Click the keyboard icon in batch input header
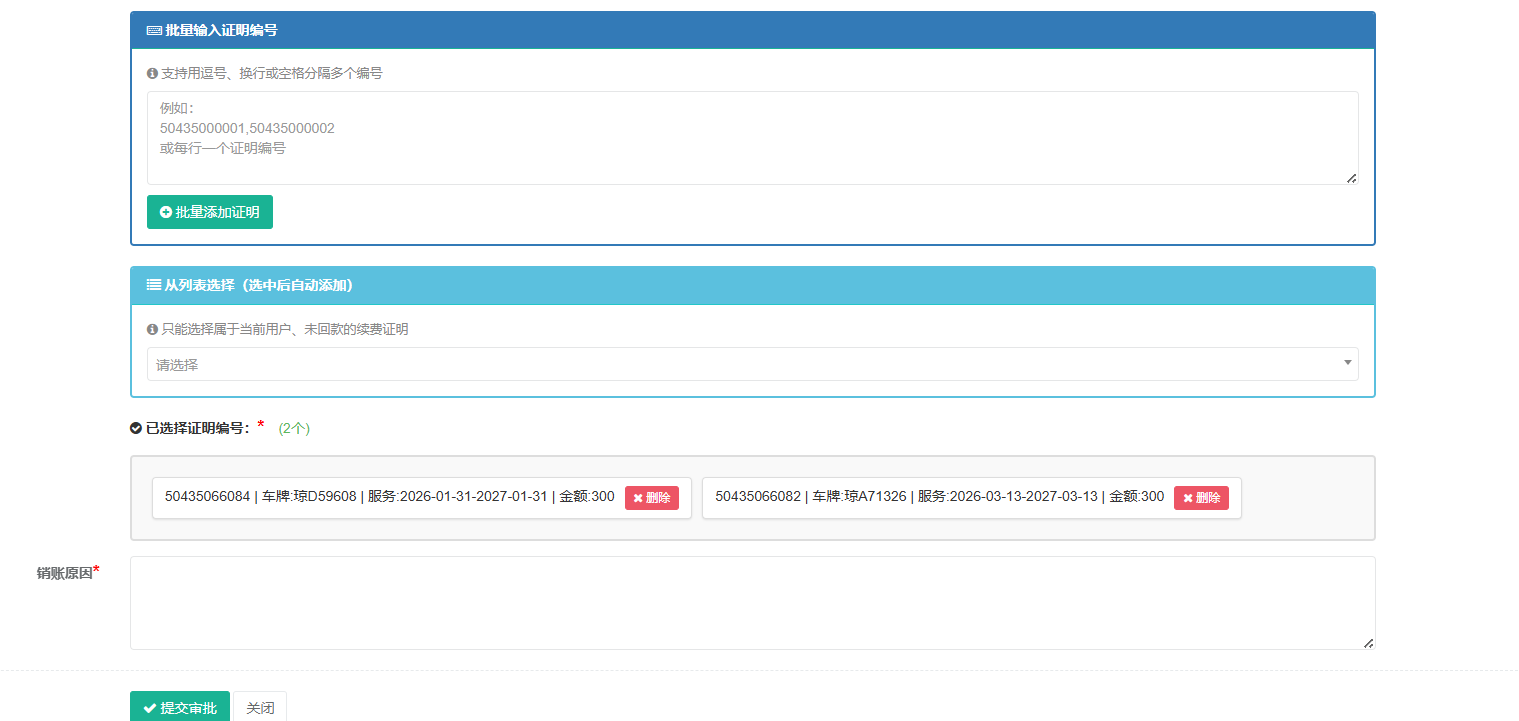1519x721 pixels. (154, 30)
